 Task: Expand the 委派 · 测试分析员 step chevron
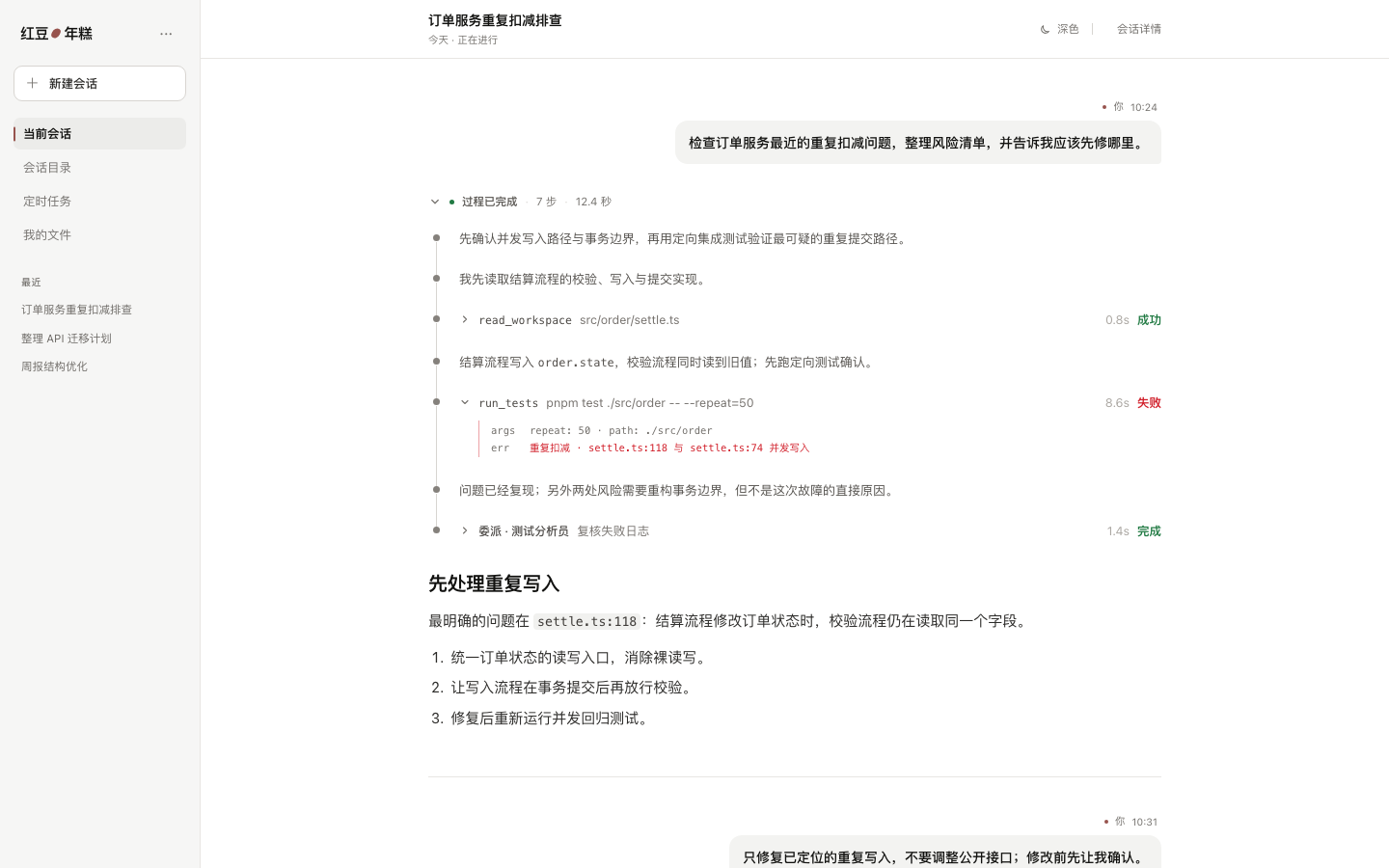pyautogui.click(x=465, y=531)
